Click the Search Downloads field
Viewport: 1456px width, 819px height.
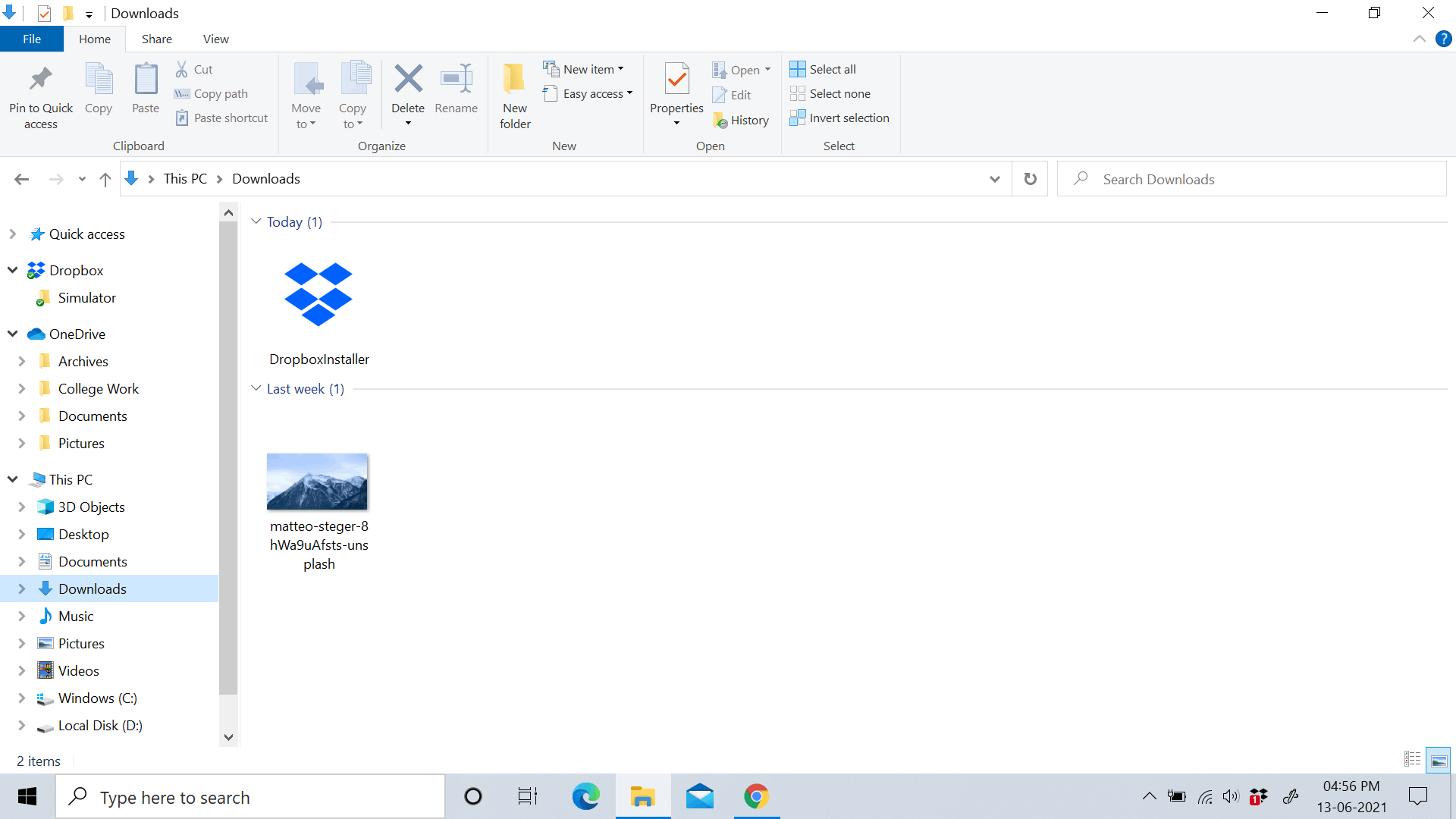[1251, 179]
